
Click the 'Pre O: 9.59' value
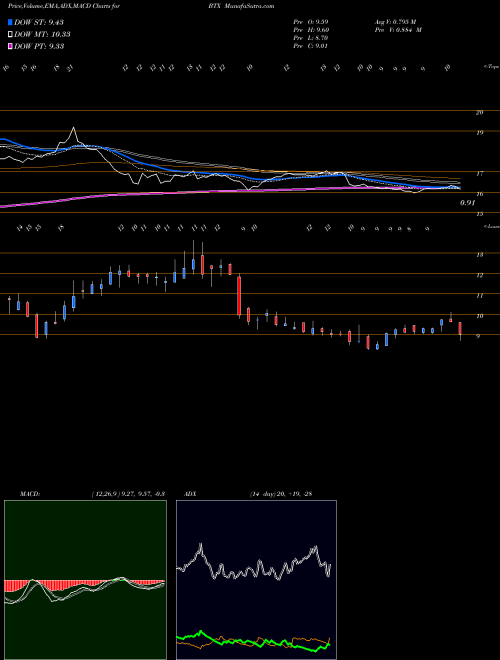click(311, 22)
